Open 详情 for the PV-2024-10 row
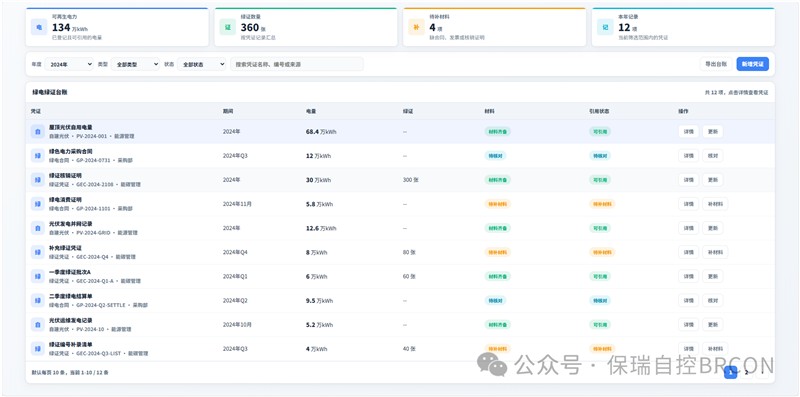 [x=688, y=325]
